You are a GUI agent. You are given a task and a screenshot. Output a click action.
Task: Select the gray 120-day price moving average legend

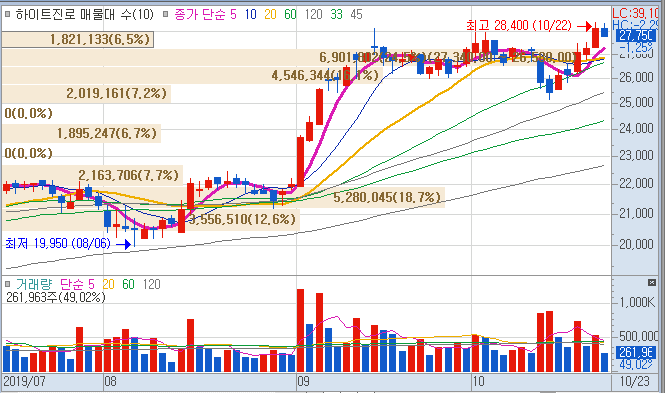tap(313, 15)
